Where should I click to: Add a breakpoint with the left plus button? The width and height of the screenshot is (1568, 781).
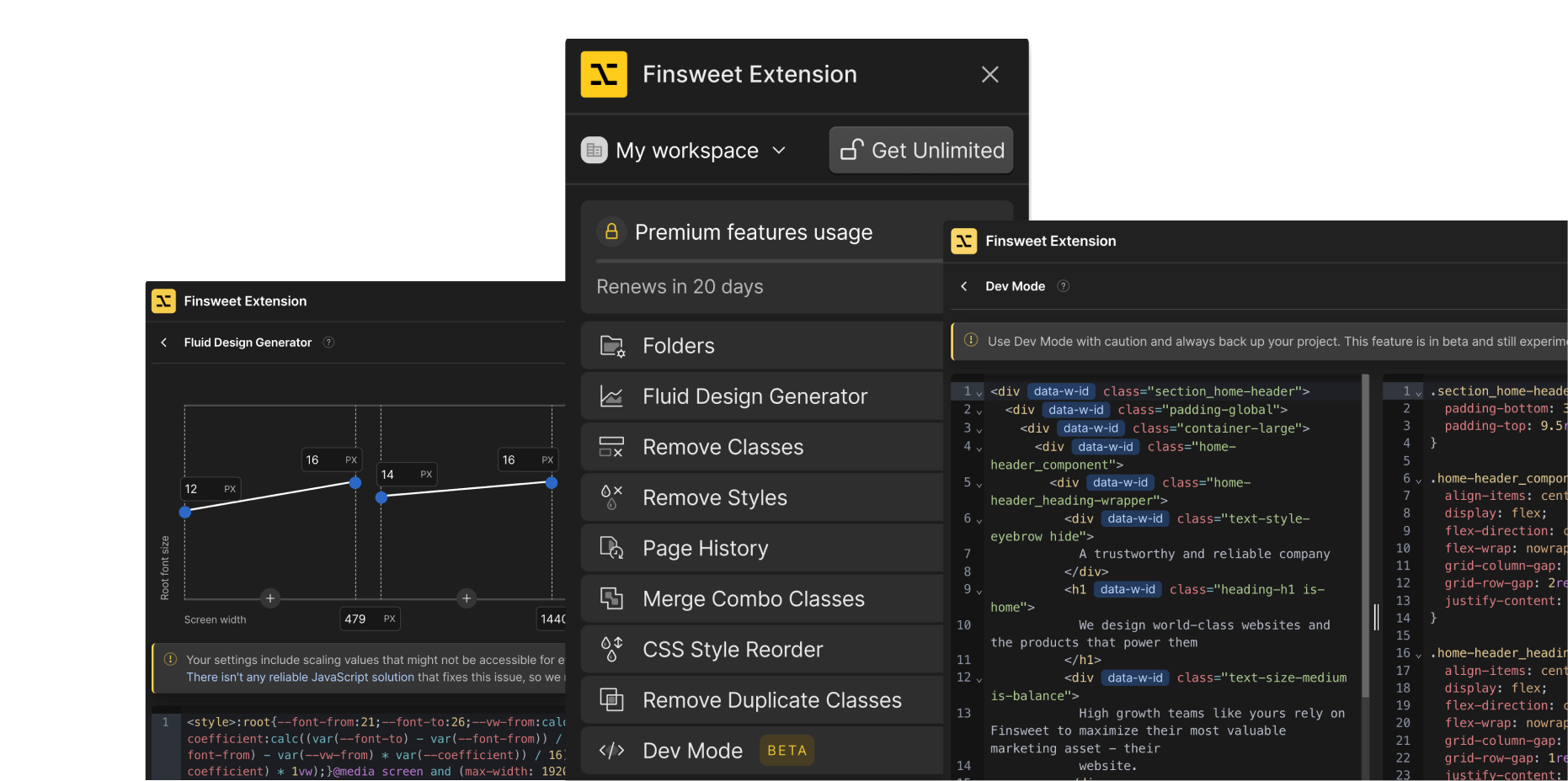tap(269, 598)
